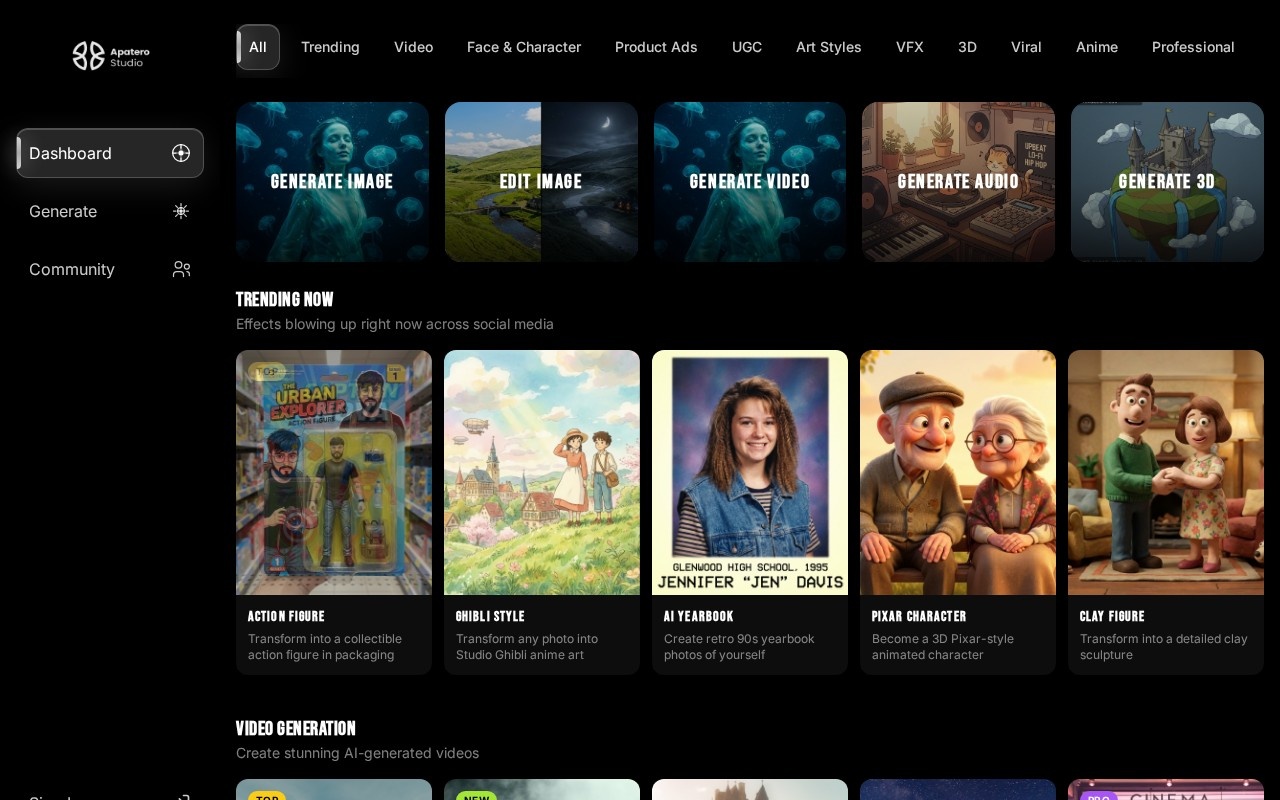
Task: Open the Generate Image card
Action: (332, 182)
